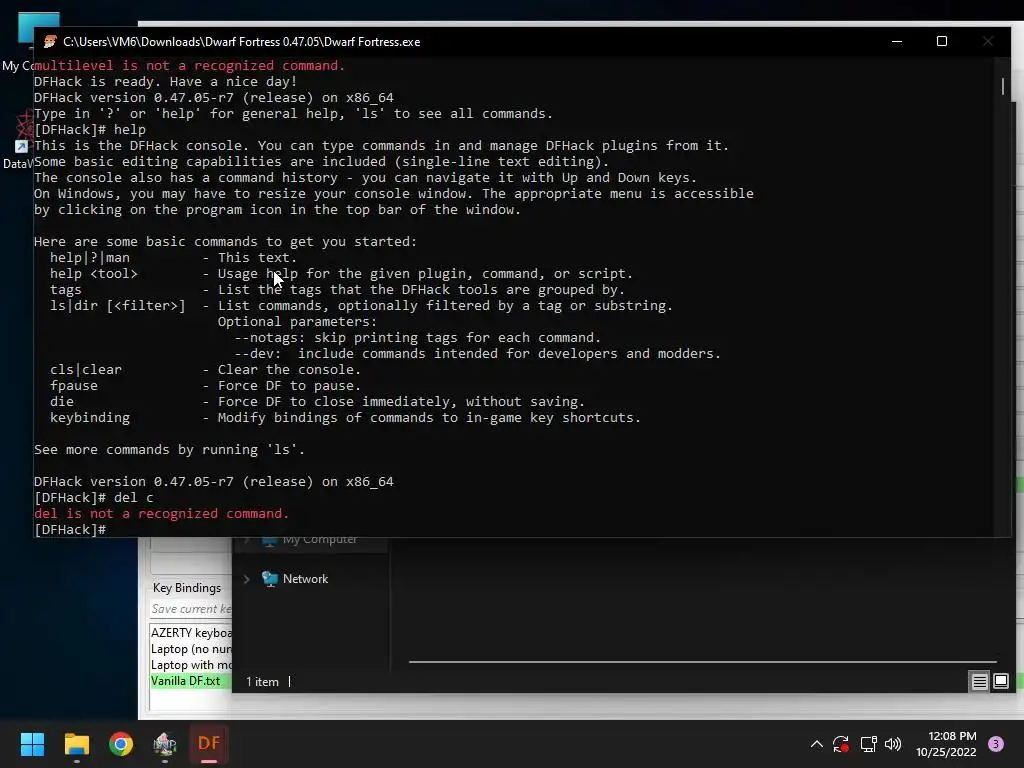Switch Explorer to details view
Screen dimensions: 1024x768
(x=979, y=682)
